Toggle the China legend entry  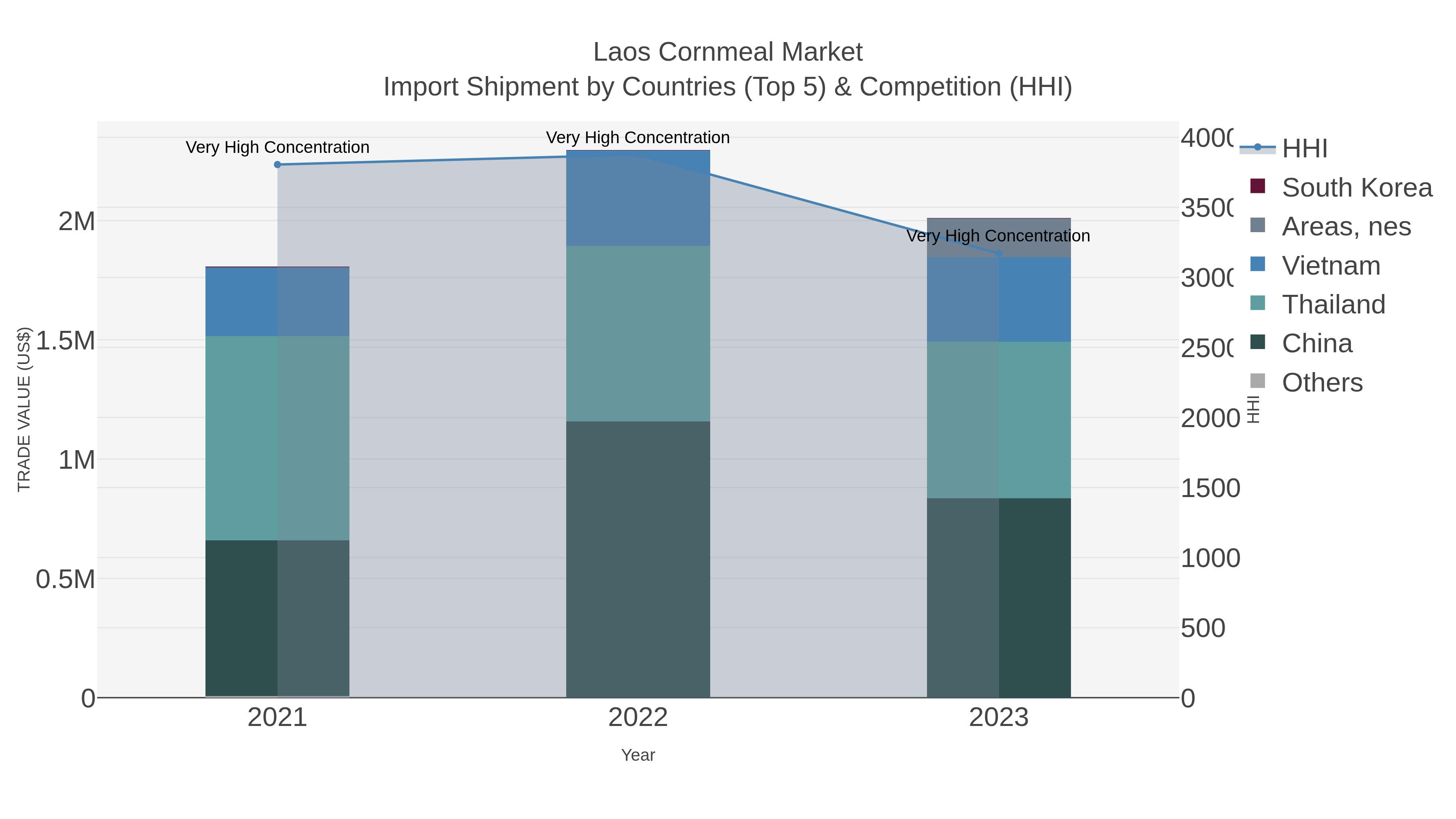(1301, 344)
